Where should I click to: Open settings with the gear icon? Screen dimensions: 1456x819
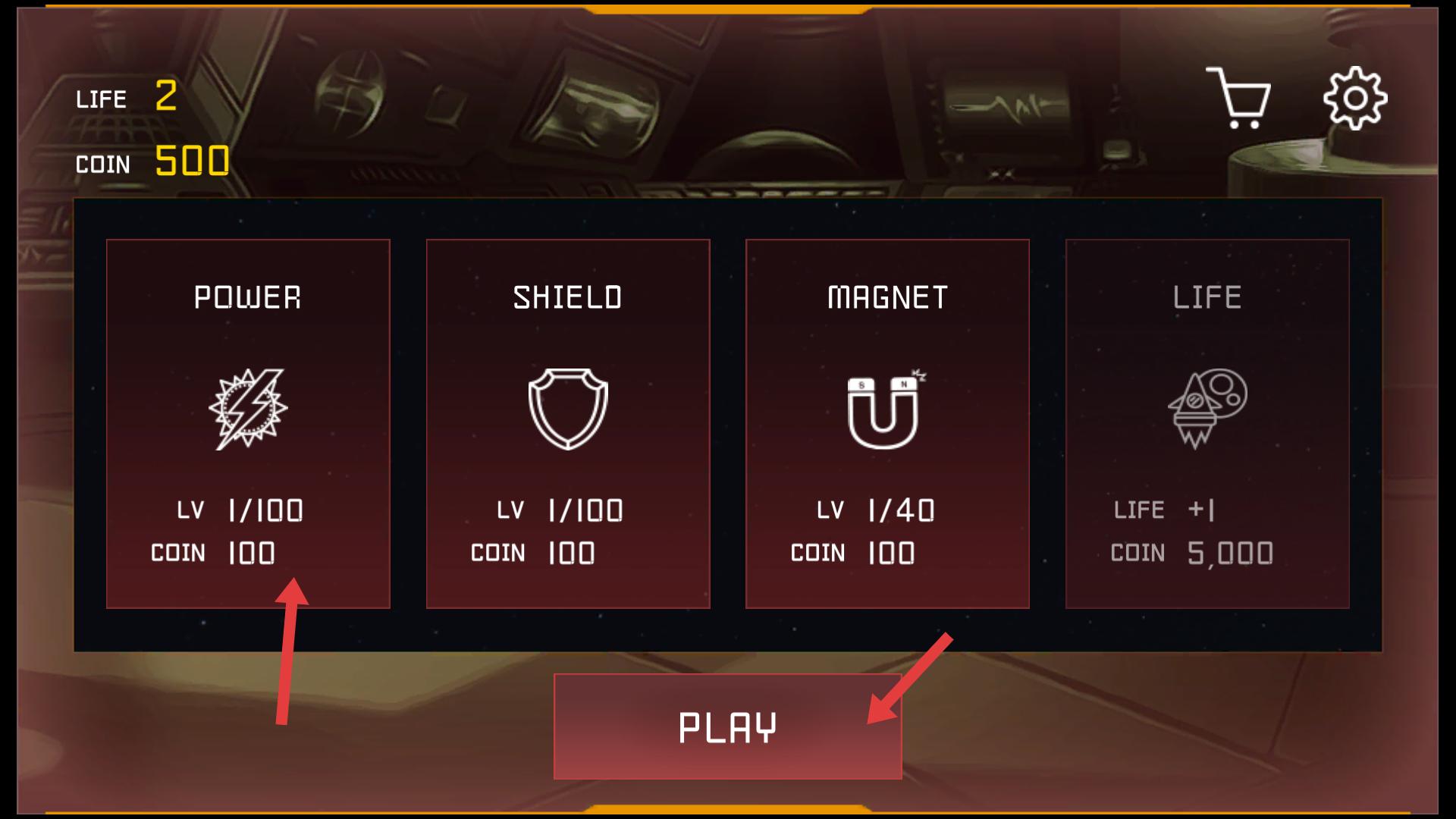(1355, 98)
